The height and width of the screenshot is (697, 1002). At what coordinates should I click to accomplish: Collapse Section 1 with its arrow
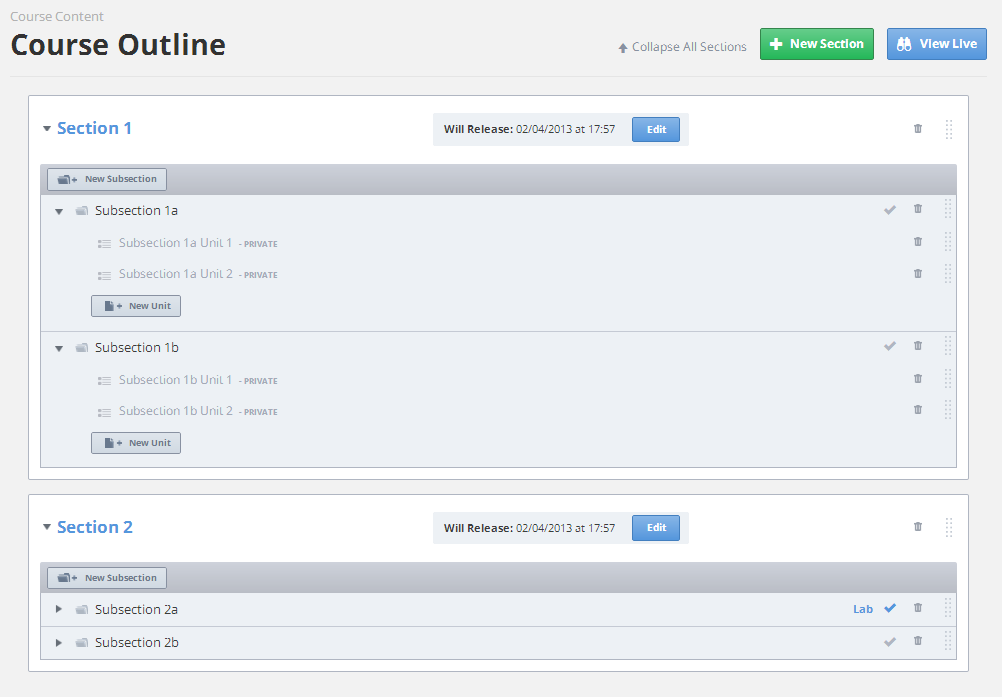(x=47, y=129)
